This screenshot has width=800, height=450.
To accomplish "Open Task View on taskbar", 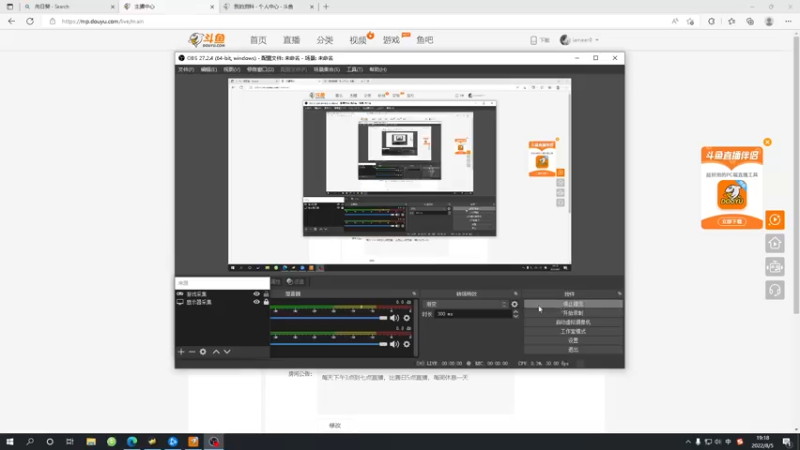I will (70, 441).
